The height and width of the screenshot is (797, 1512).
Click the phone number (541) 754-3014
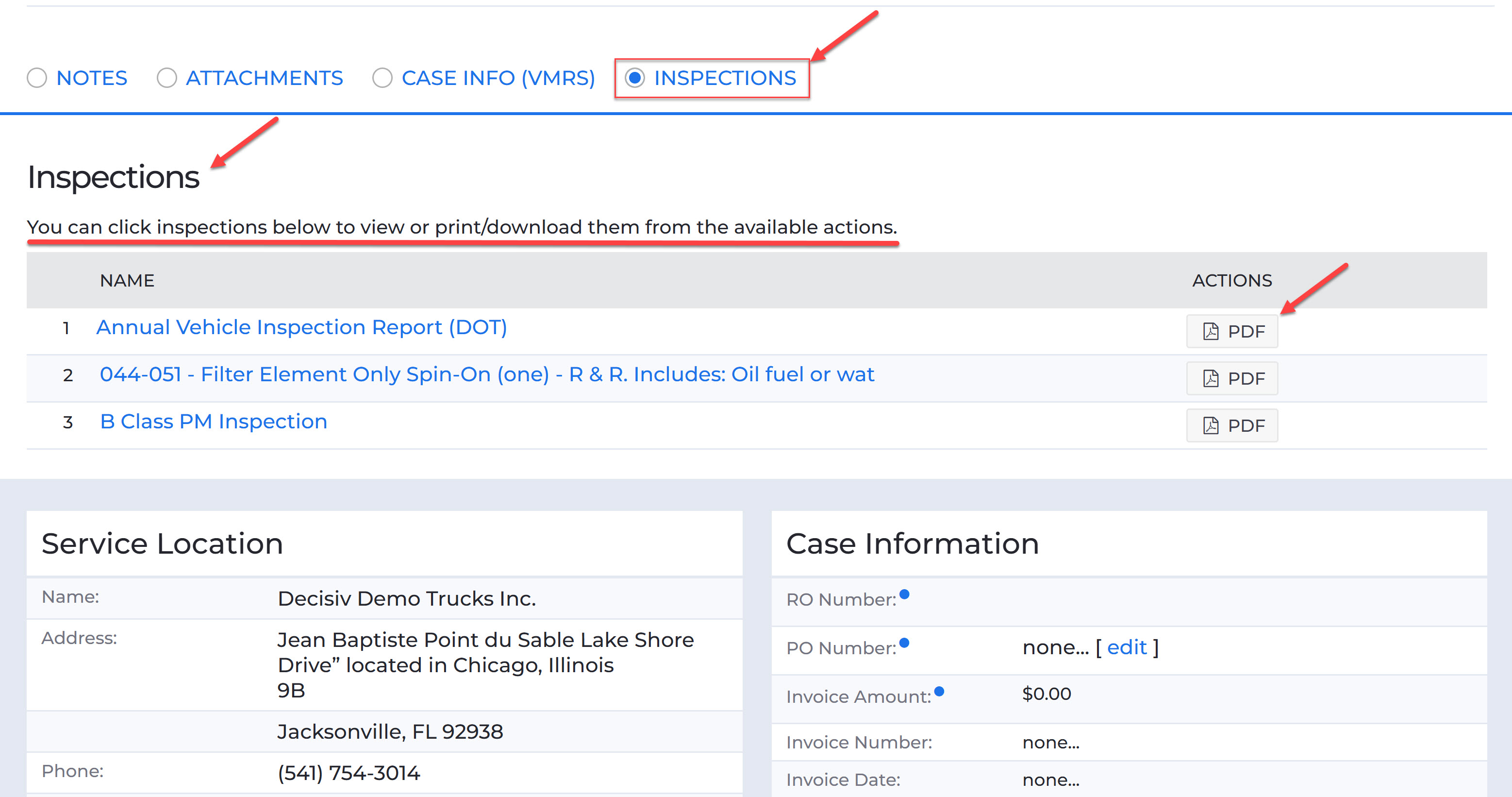(x=349, y=773)
